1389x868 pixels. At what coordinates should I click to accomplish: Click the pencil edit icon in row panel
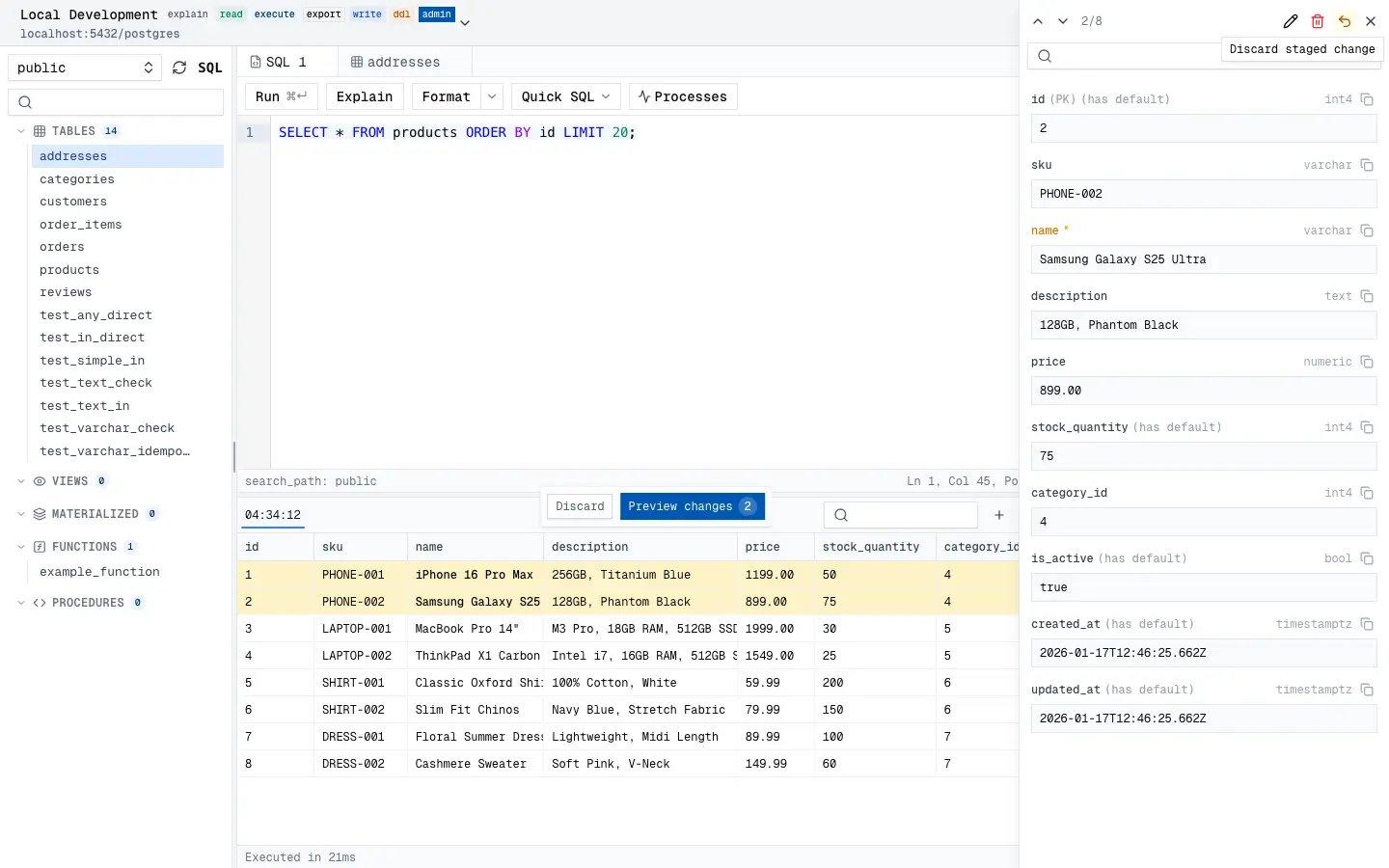[1291, 21]
